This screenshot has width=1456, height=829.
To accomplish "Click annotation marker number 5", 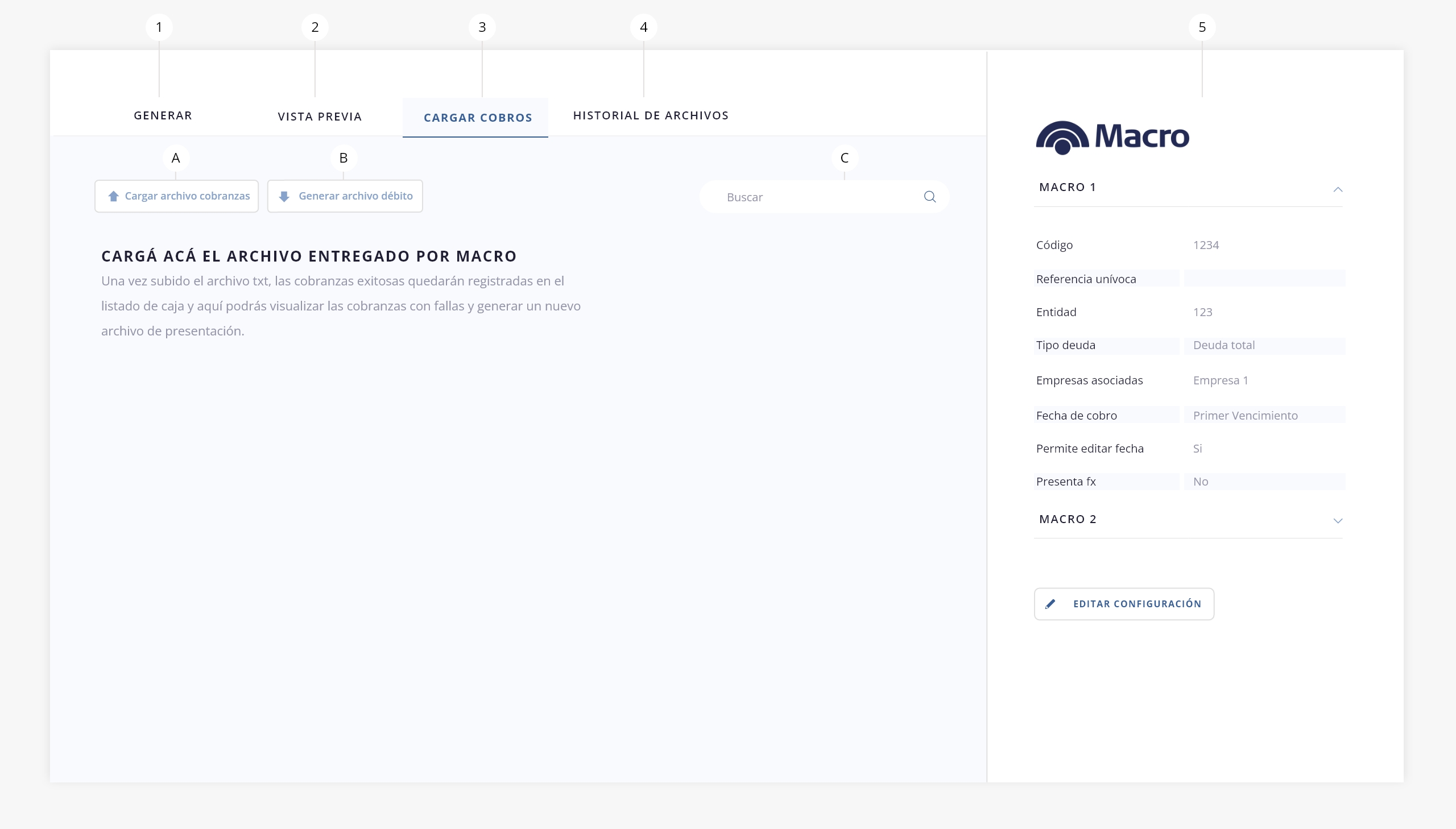I will tap(1201, 27).
